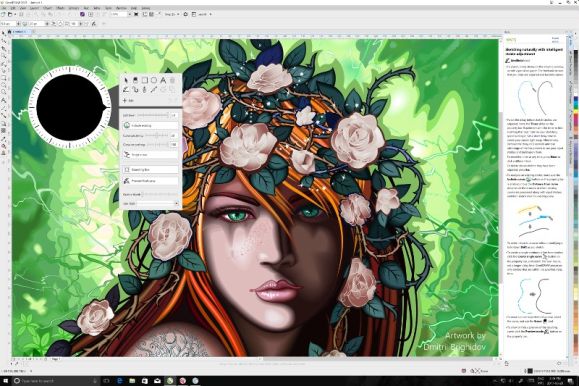This screenshot has width=579, height=386.
Task: Open the Effects menu
Action: pyautogui.click(x=60, y=8)
